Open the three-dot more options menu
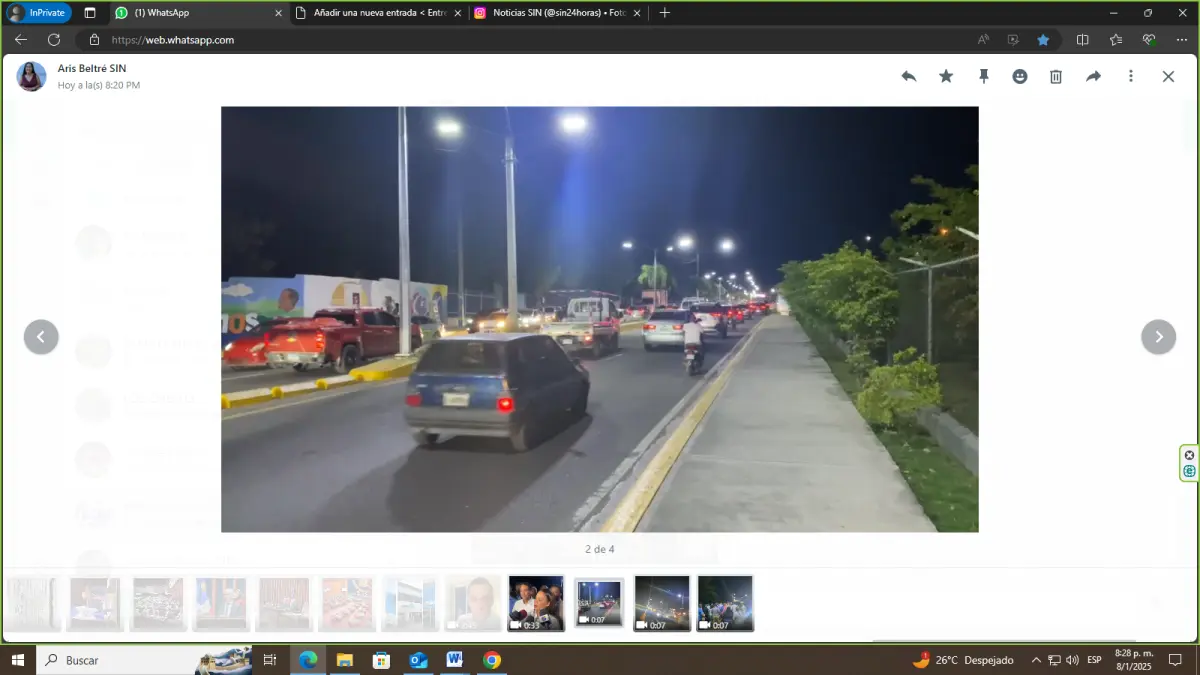The width and height of the screenshot is (1200, 675). click(x=1131, y=76)
